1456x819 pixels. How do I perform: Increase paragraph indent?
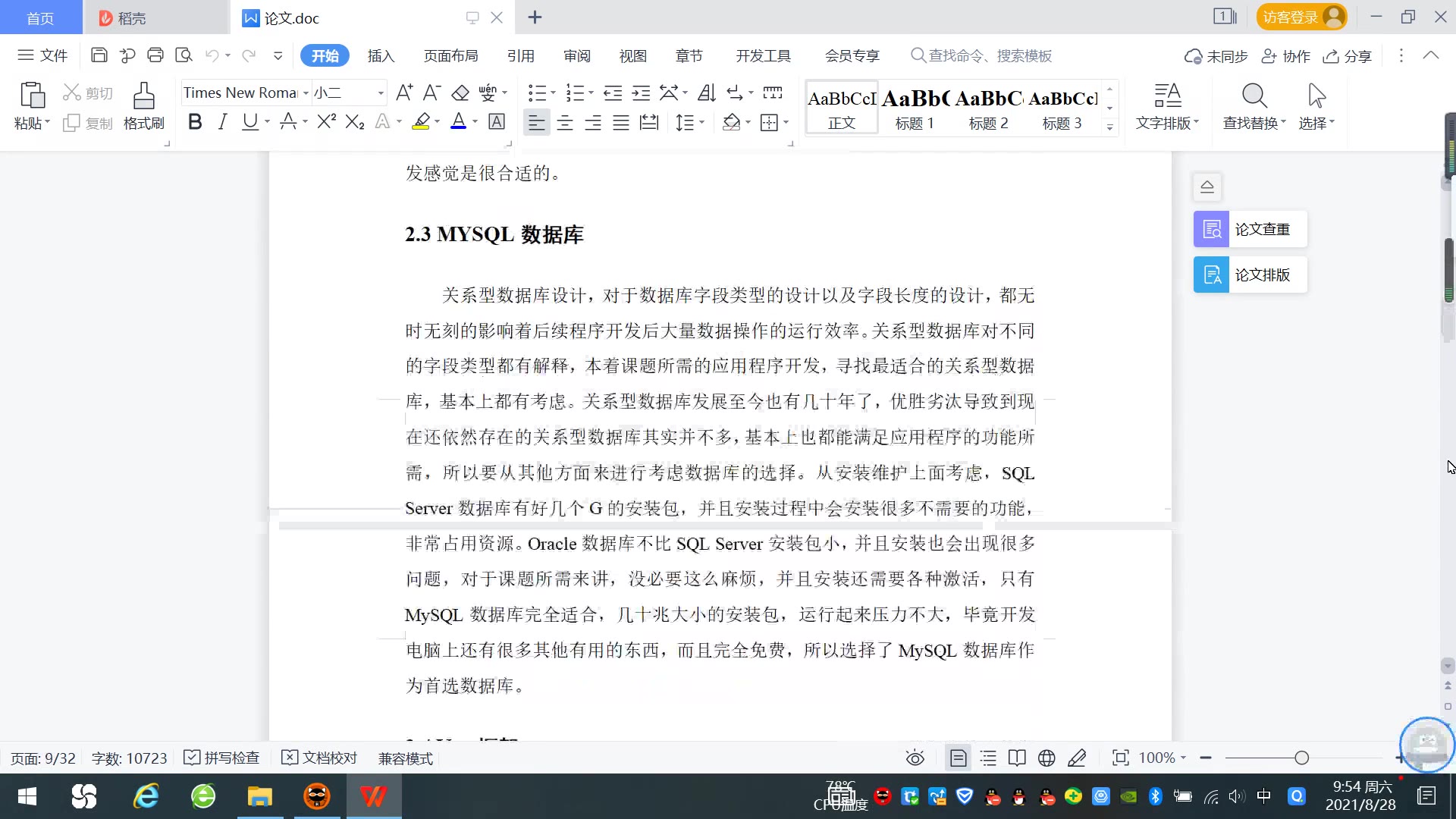click(x=642, y=93)
